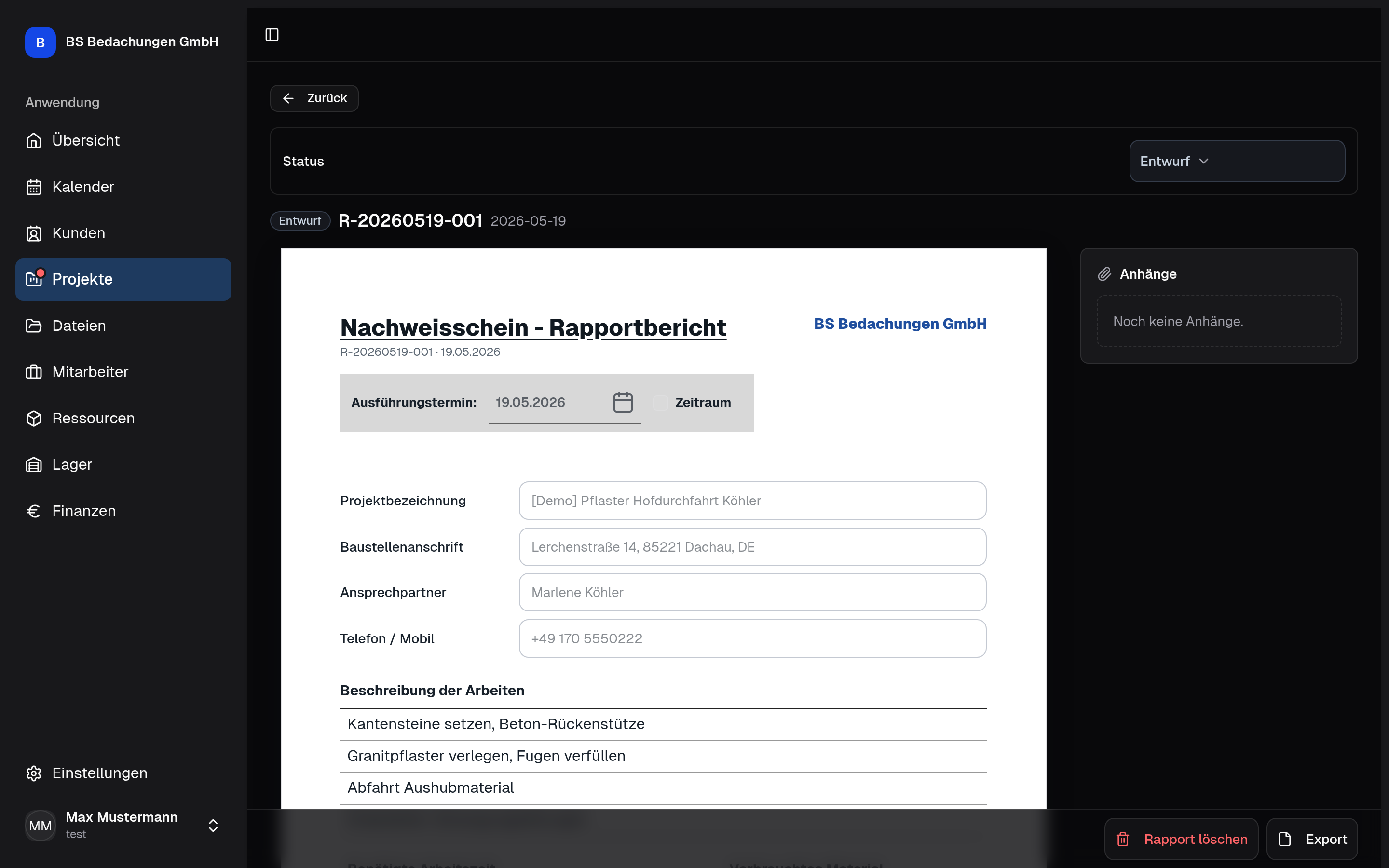The width and height of the screenshot is (1389, 868).
Task: Open Kunden in the sidebar
Action: 123,233
